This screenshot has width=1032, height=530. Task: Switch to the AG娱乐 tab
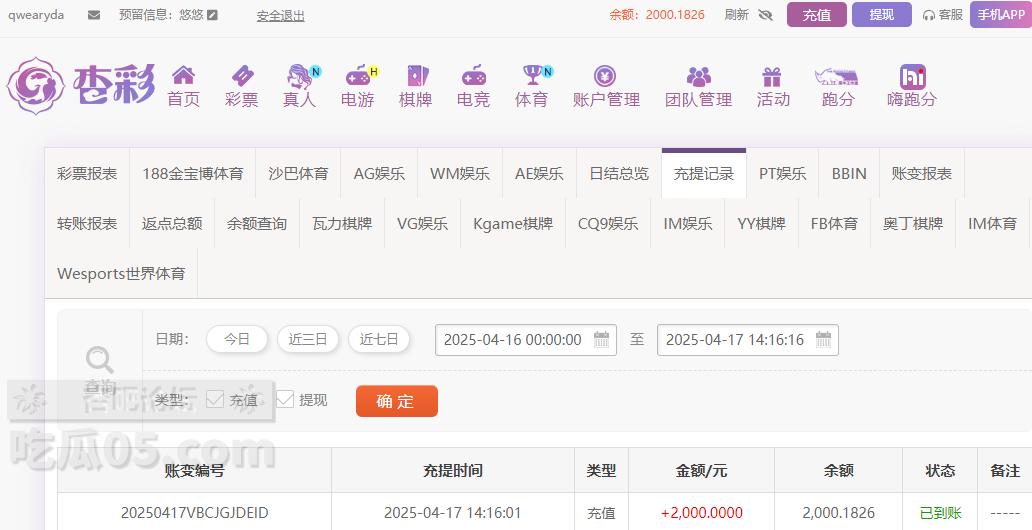pyautogui.click(x=379, y=174)
